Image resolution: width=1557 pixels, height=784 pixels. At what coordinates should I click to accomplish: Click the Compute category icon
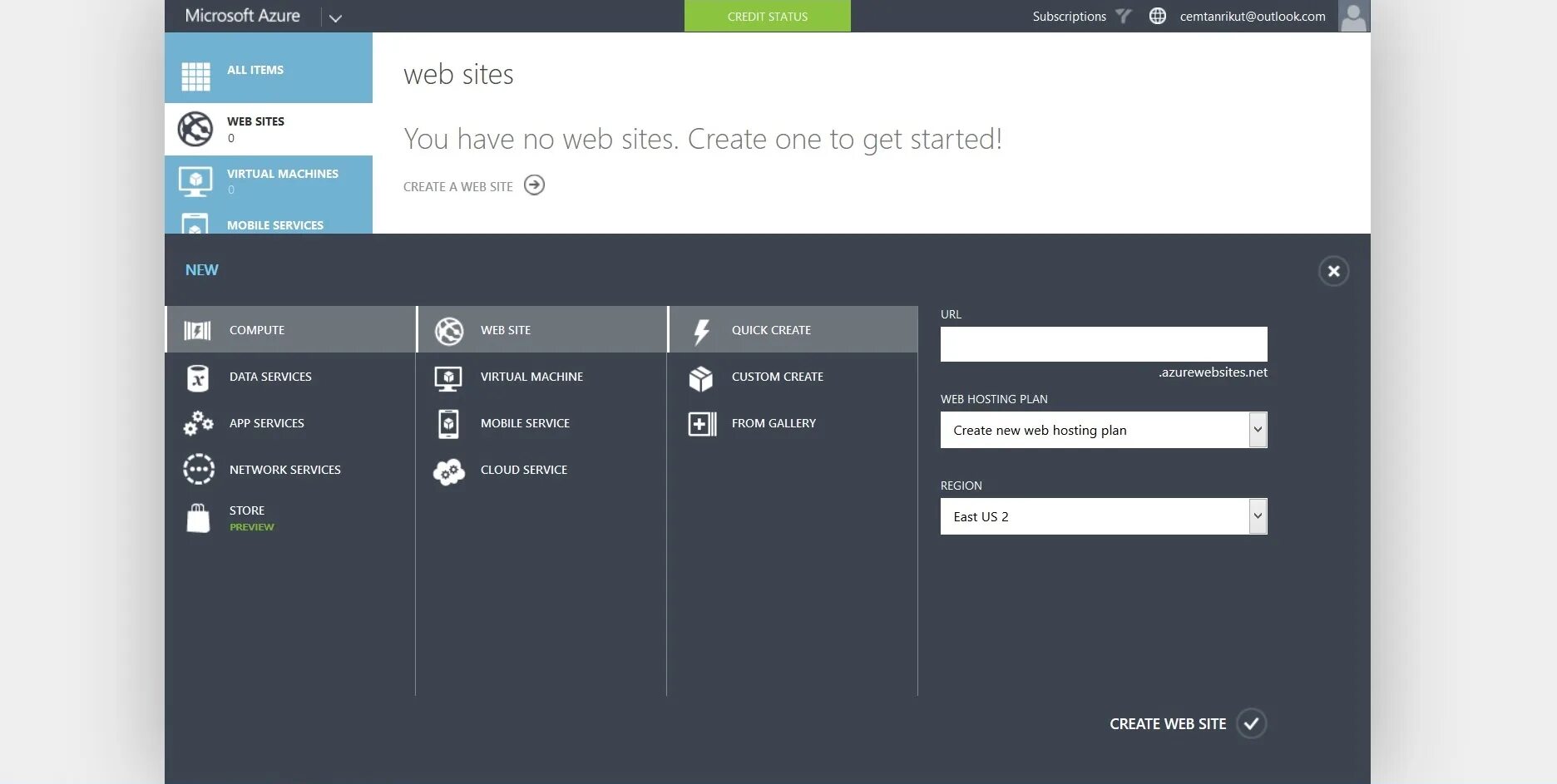pyautogui.click(x=197, y=330)
